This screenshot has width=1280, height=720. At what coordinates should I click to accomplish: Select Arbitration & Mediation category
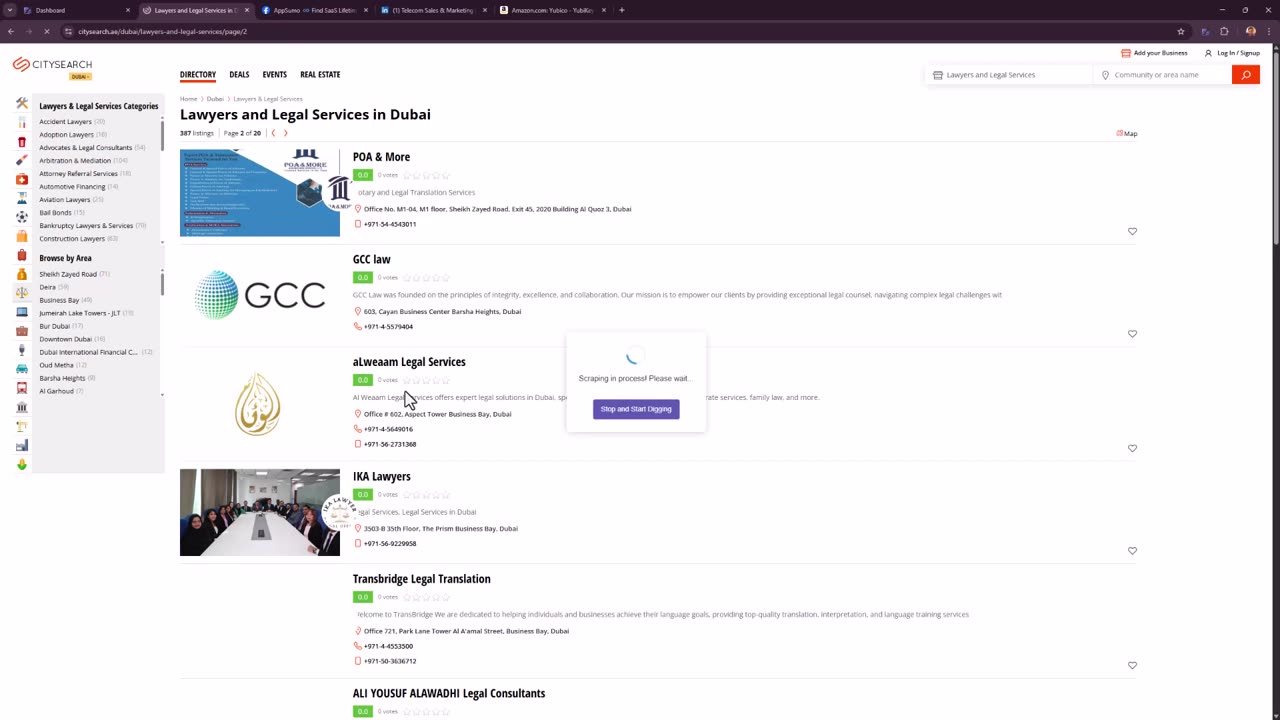pos(75,160)
